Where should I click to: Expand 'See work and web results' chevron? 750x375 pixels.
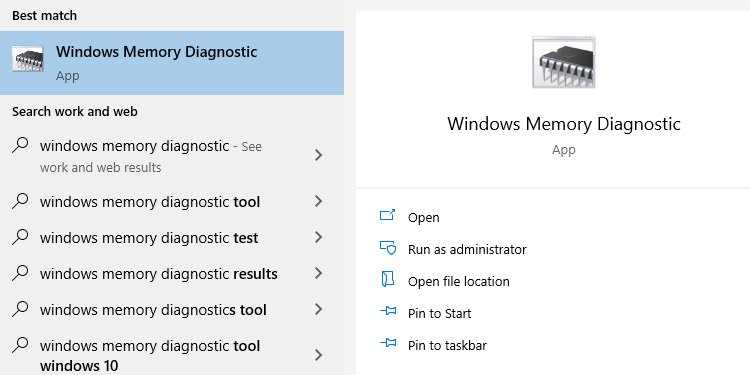click(319, 155)
